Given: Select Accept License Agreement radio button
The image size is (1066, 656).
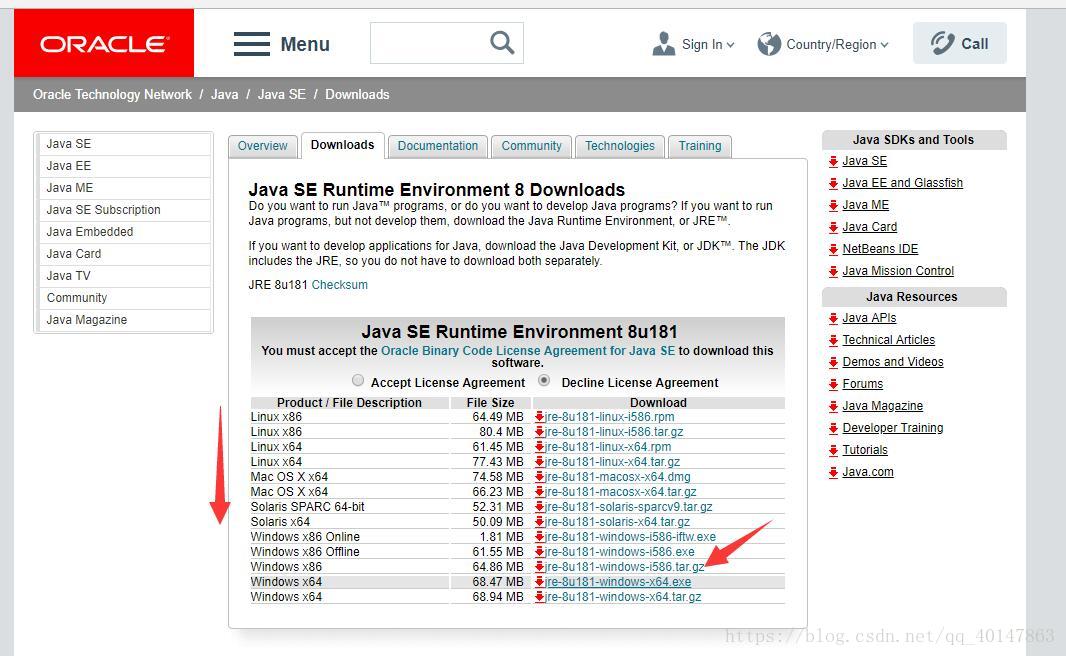Looking at the screenshot, I should [x=358, y=381].
